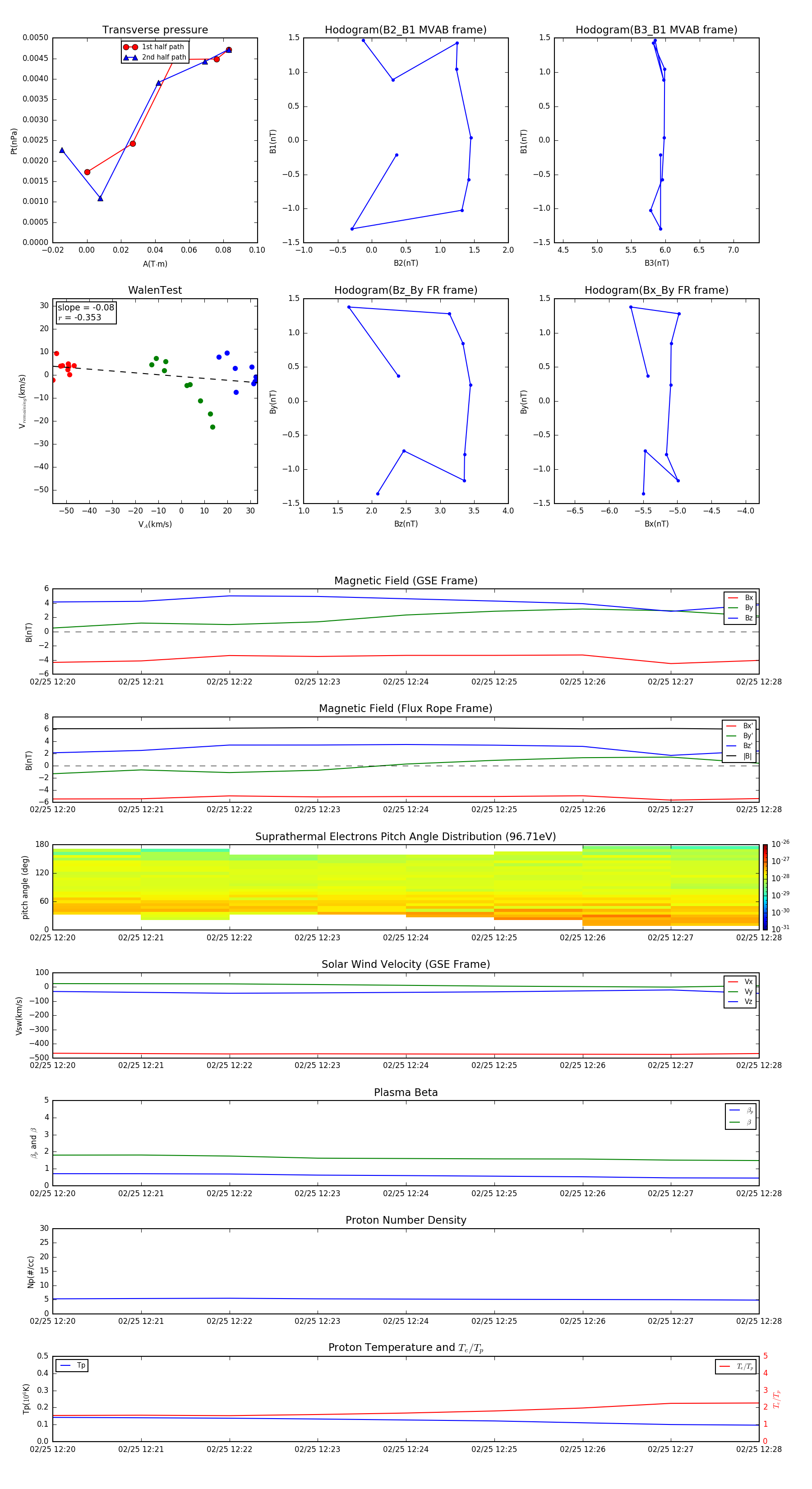Click 'Pt(nPa)' y-axis label
This screenshot has width=812, height=1489.
coord(14,140)
